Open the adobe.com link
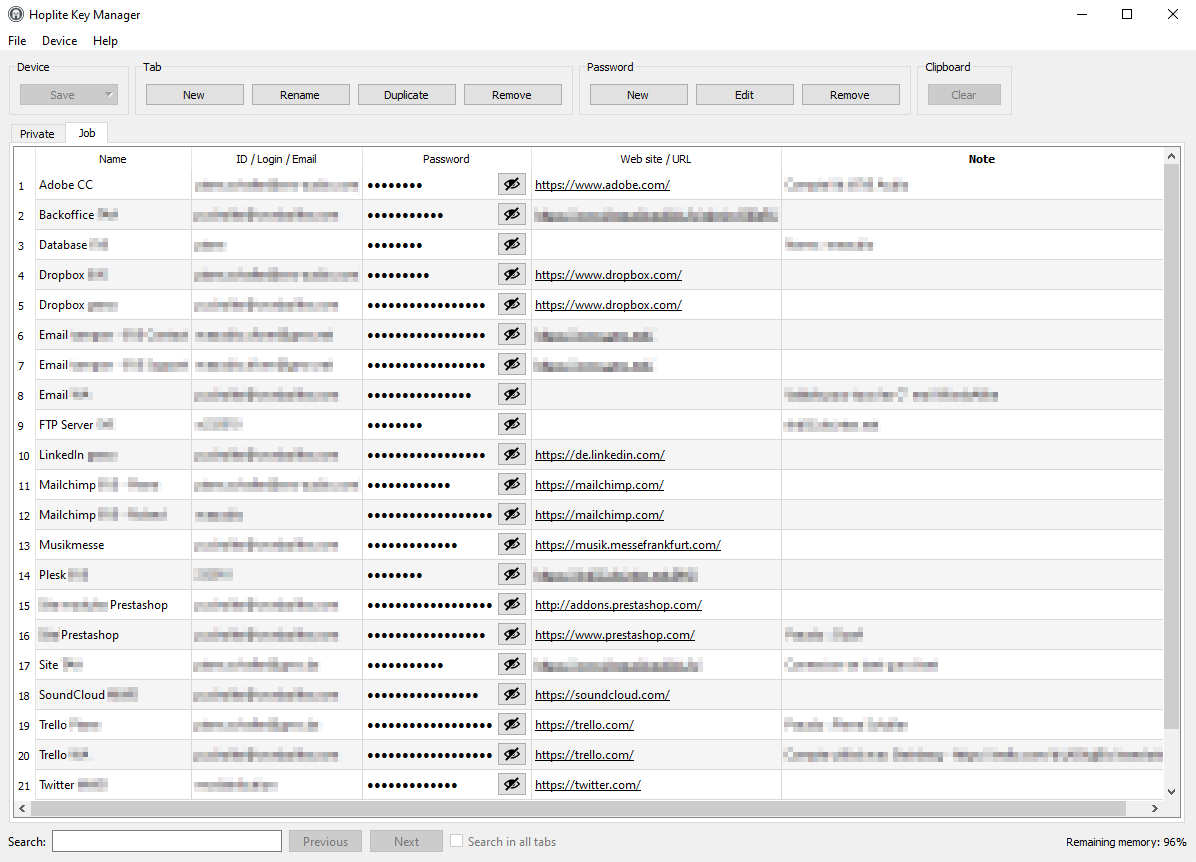1196x862 pixels. click(603, 185)
